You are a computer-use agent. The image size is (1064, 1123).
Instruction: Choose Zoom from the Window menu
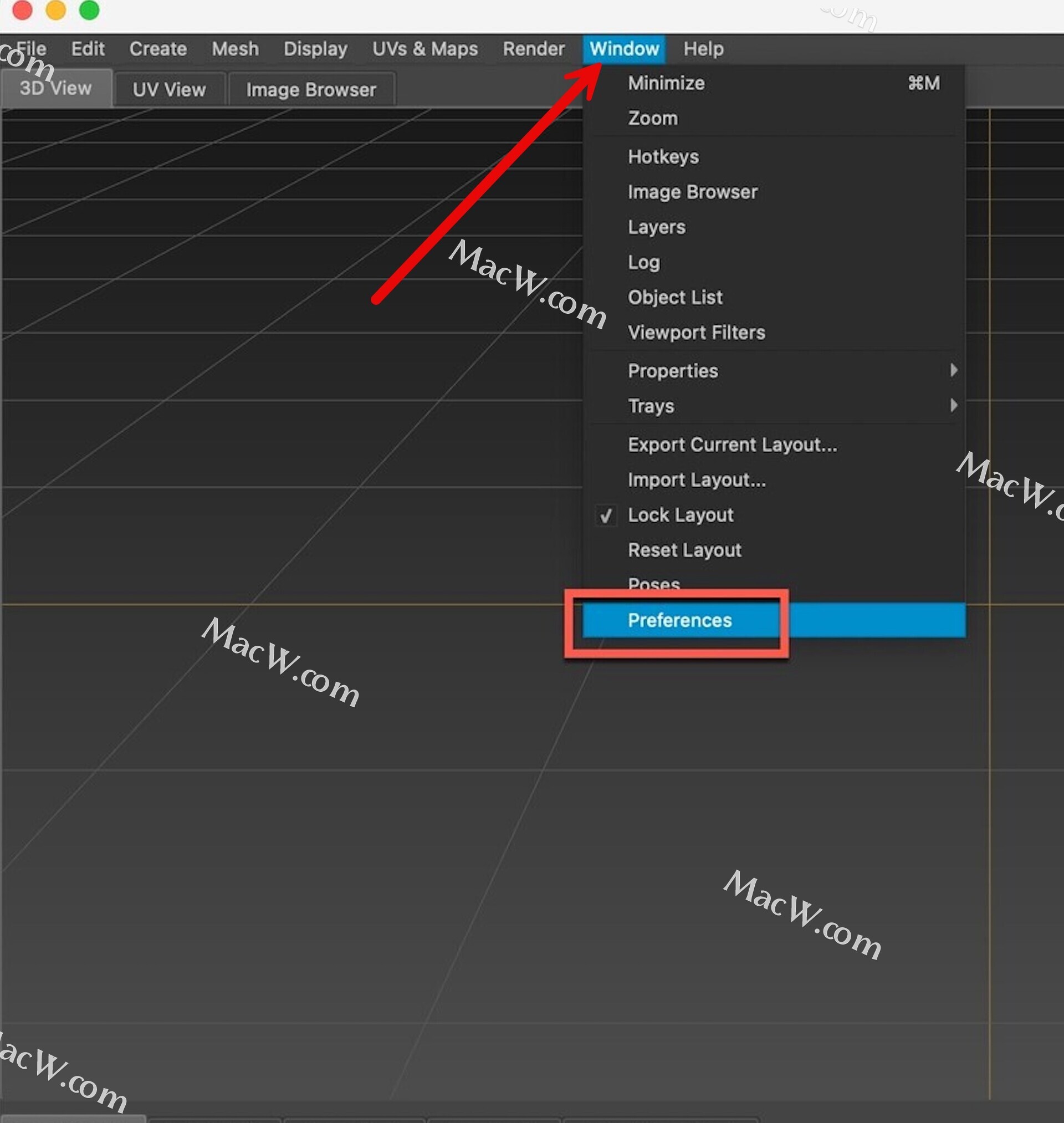[775, 119]
